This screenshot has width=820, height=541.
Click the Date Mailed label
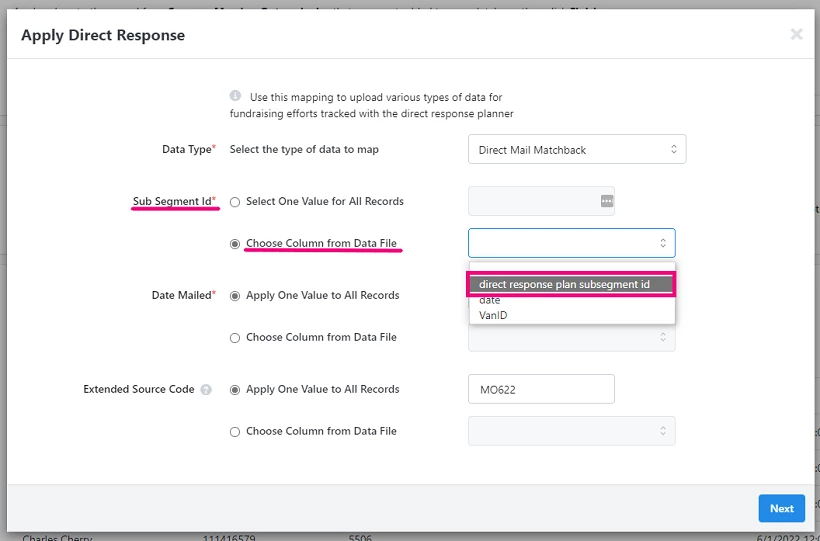click(184, 295)
